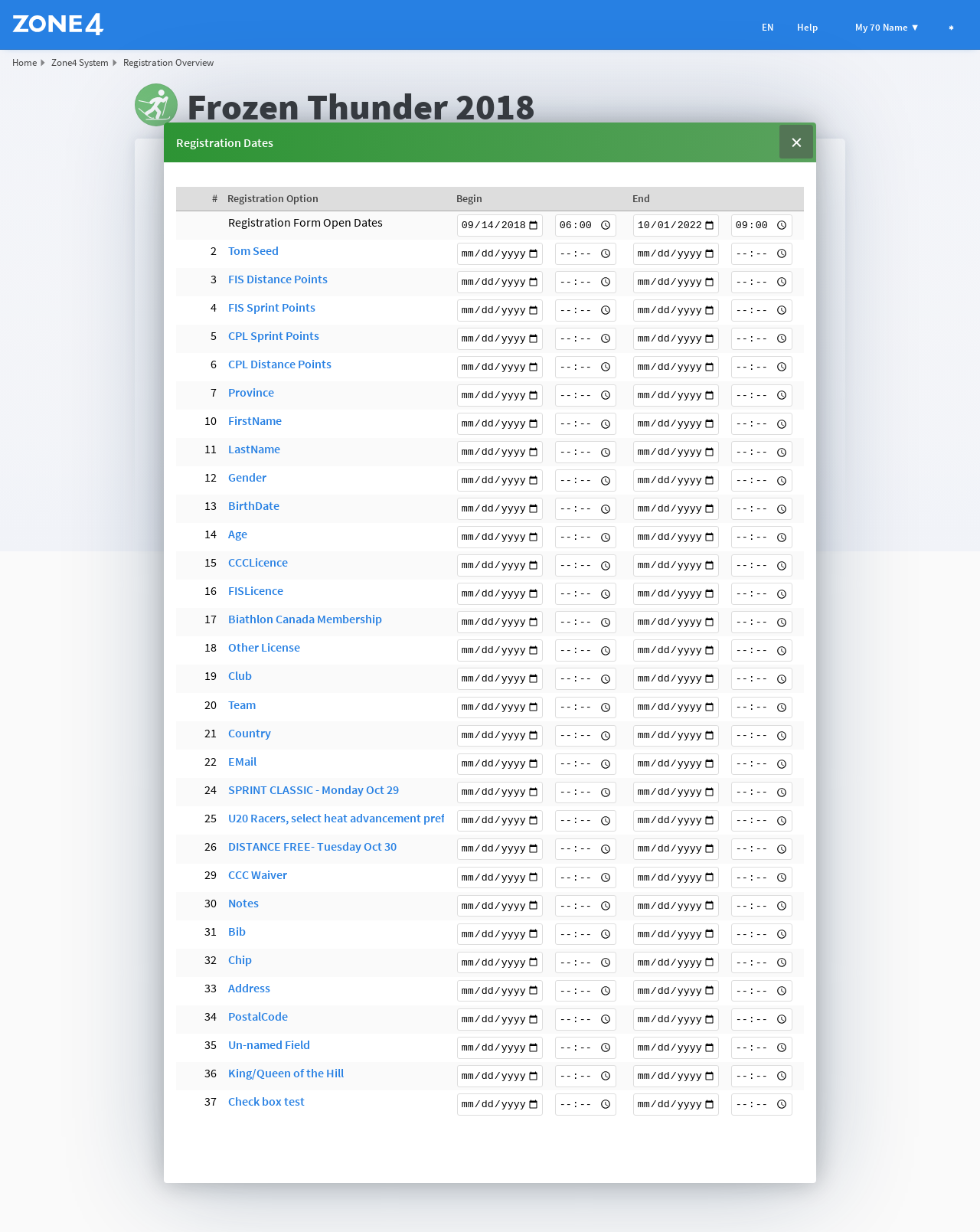Go to Home breadcrumb
980x1232 pixels.
click(x=24, y=63)
